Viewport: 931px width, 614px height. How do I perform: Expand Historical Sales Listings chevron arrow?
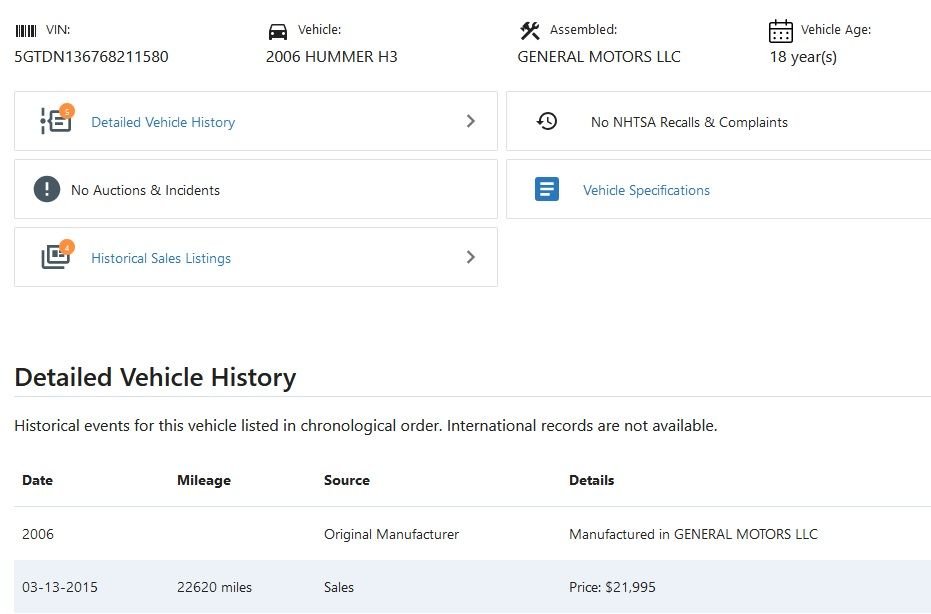(x=471, y=257)
